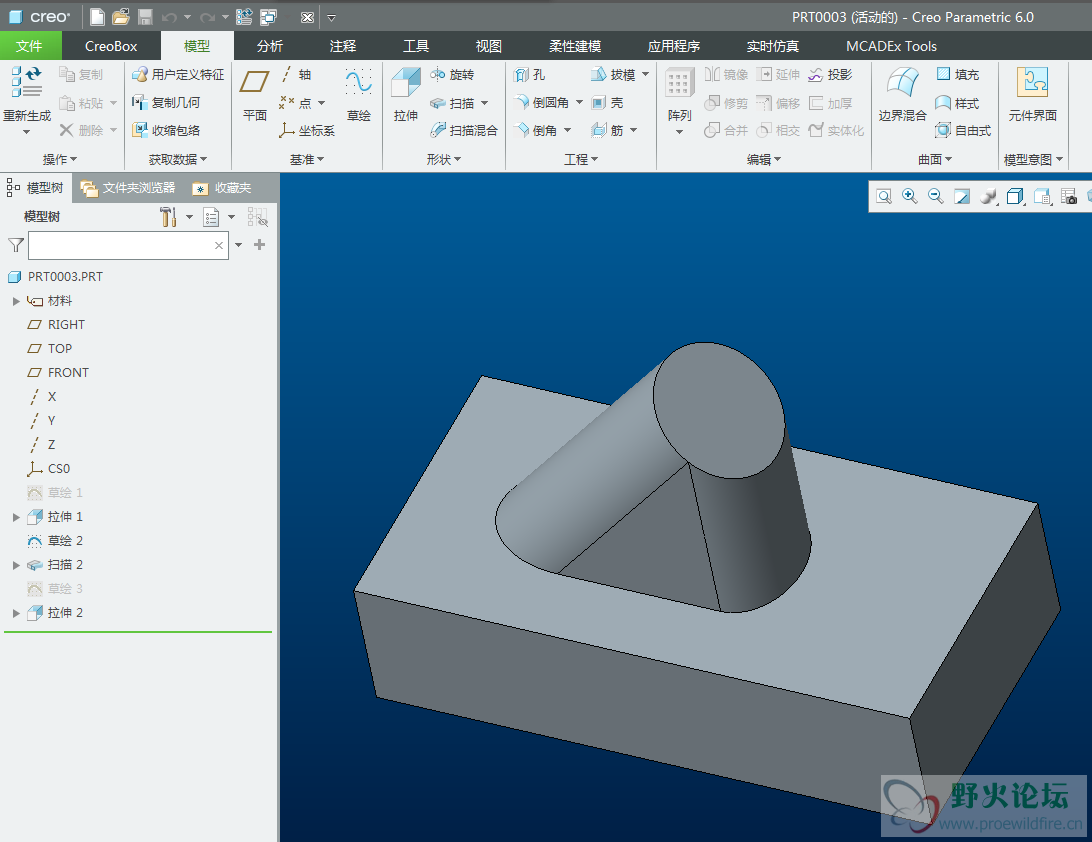The image size is (1092, 842).
Task: Click the 样式 (Style) surface tool
Action: pyautogui.click(x=958, y=103)
